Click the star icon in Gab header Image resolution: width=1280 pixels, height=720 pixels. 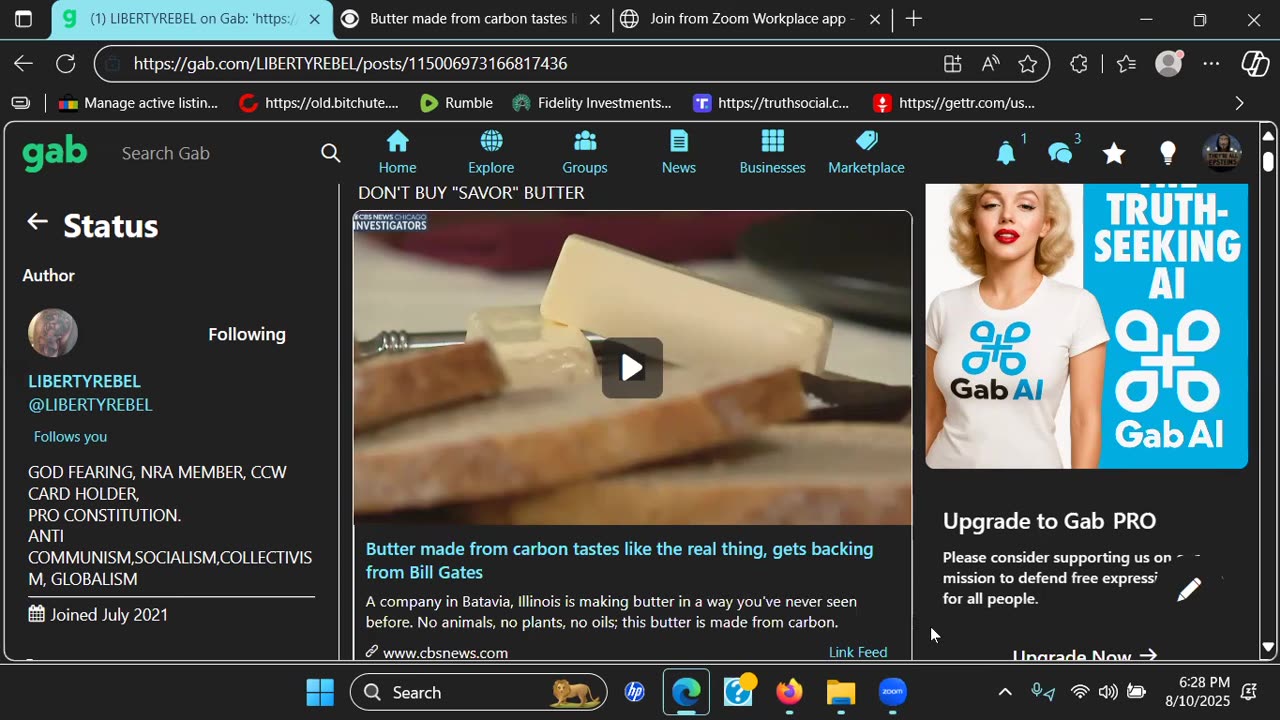[x=1114, y=153]
